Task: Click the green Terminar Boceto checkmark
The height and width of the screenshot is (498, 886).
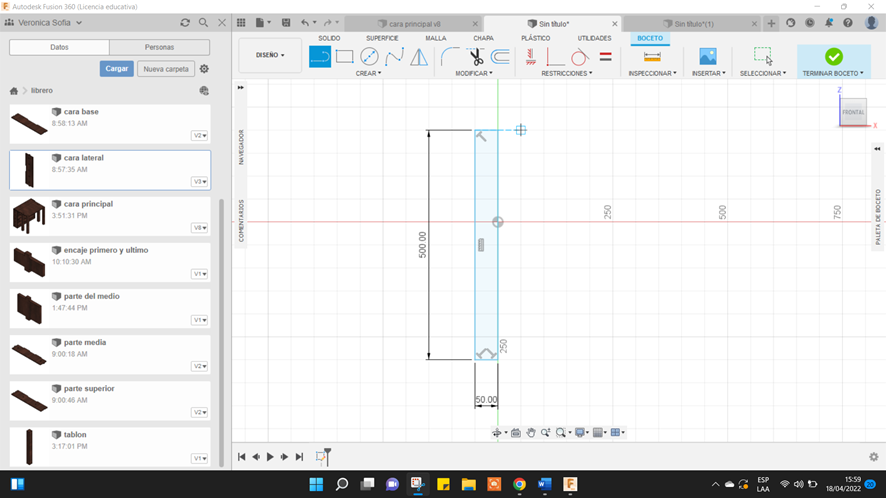Action: [x=833, y=57]
